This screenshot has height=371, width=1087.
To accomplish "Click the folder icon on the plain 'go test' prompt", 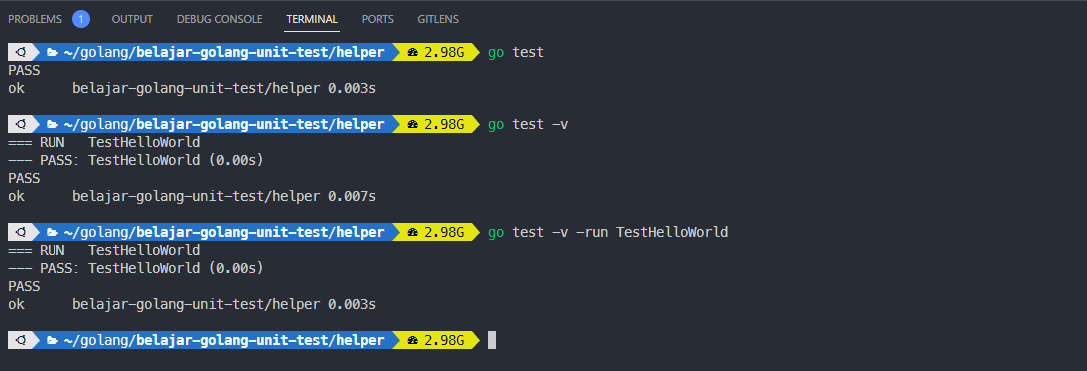I will (52, 52).
